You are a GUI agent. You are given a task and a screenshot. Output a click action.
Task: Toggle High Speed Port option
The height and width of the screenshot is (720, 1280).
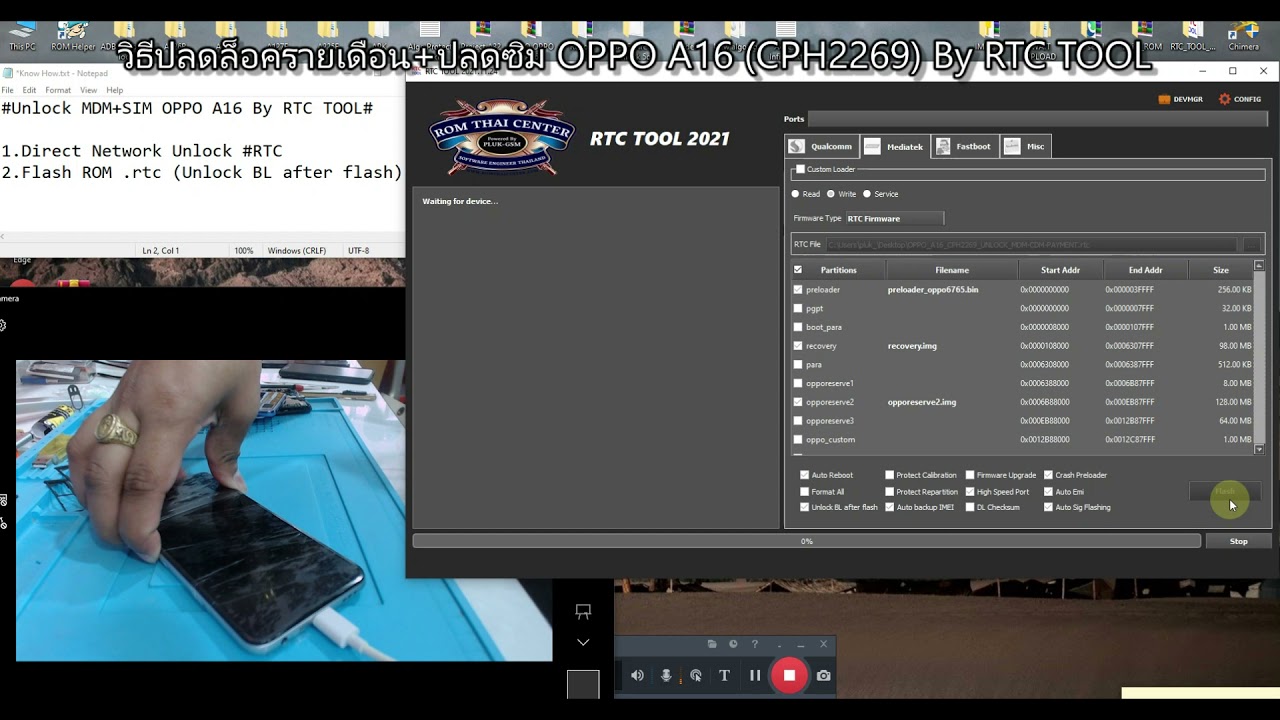pos(970,492)
